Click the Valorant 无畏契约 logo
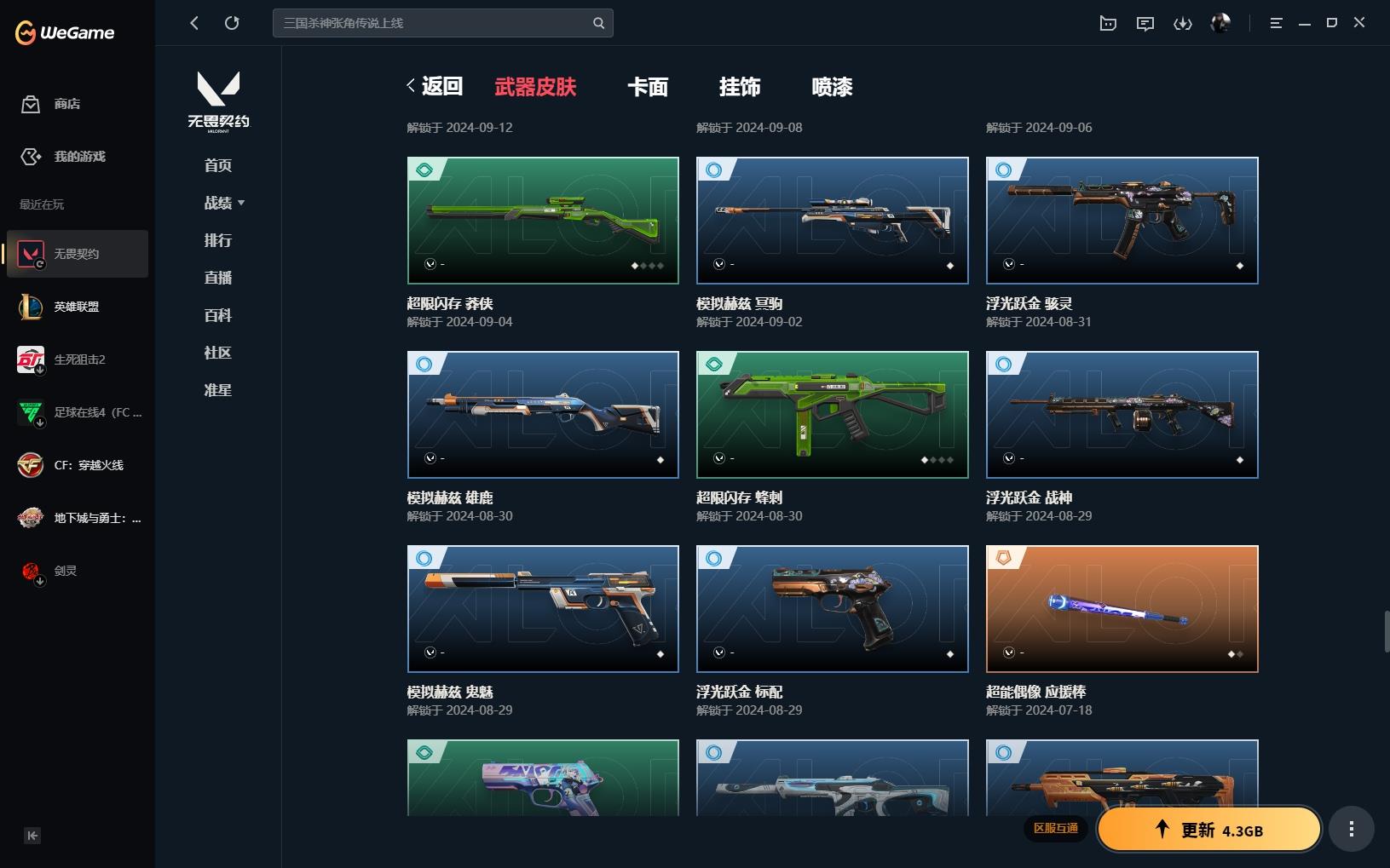Screen dimensions: 1390x868 click(218, 101)
